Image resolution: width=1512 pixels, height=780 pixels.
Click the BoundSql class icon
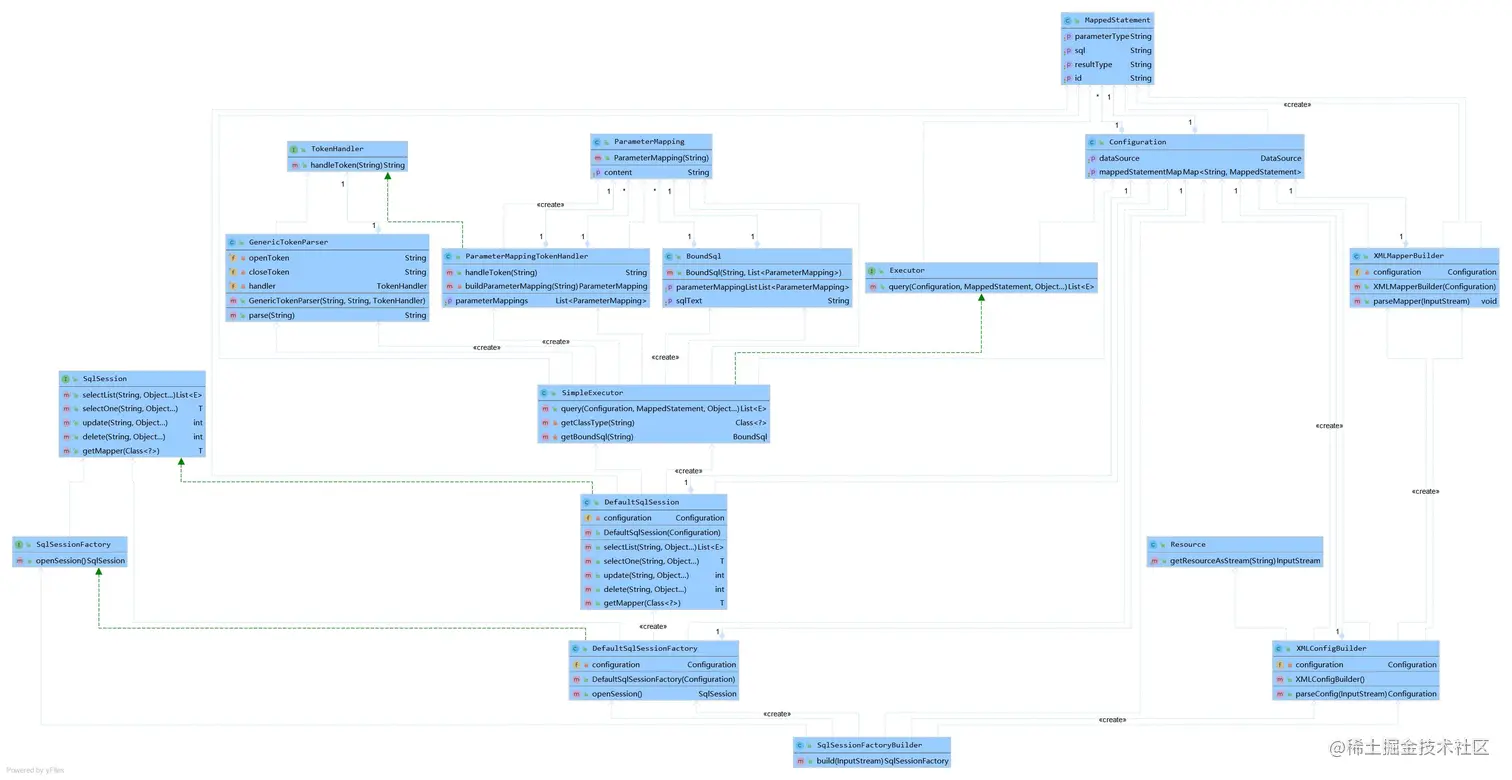click(669, 256)
